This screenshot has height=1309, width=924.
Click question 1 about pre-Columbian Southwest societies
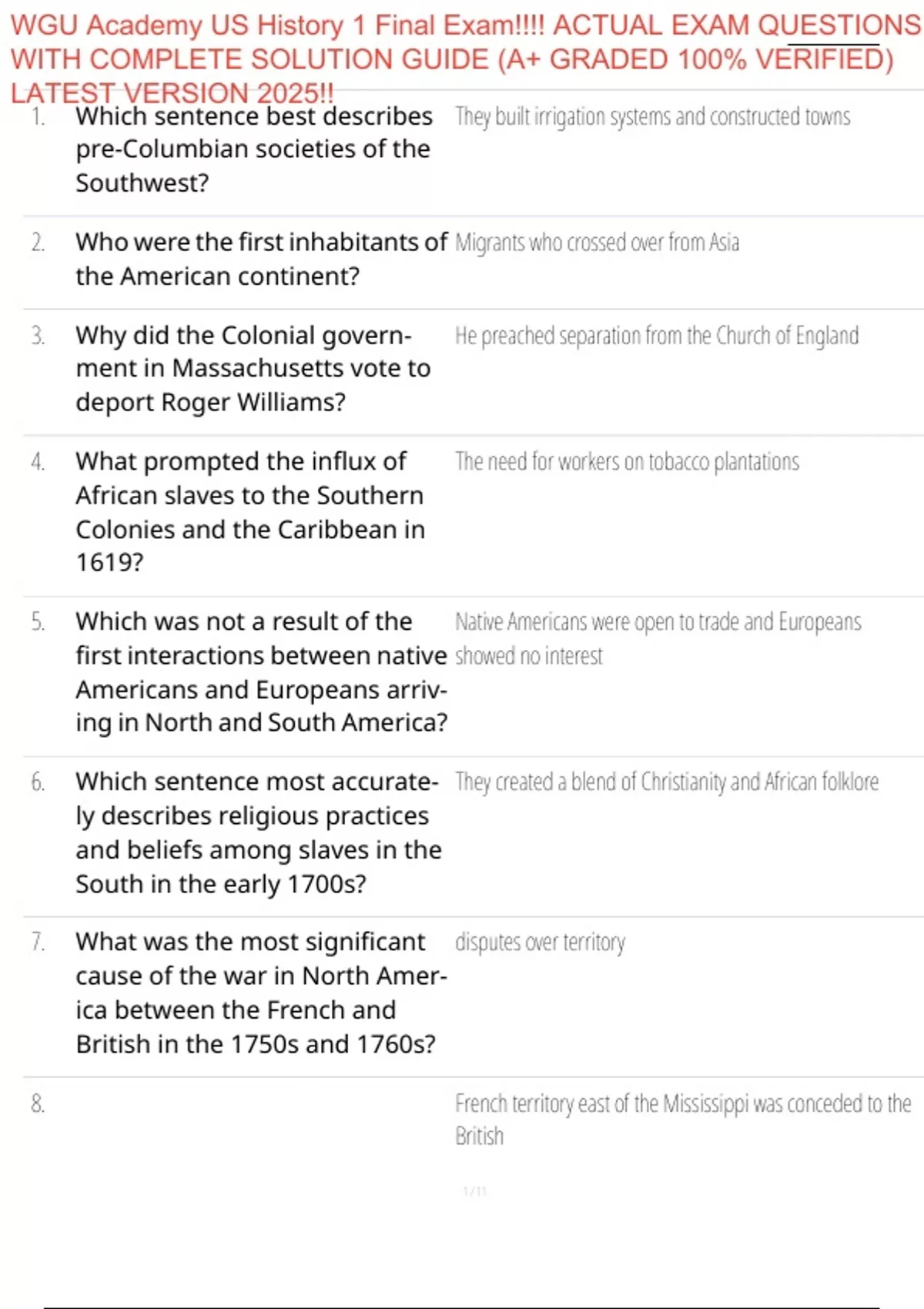tap(254, 149)
